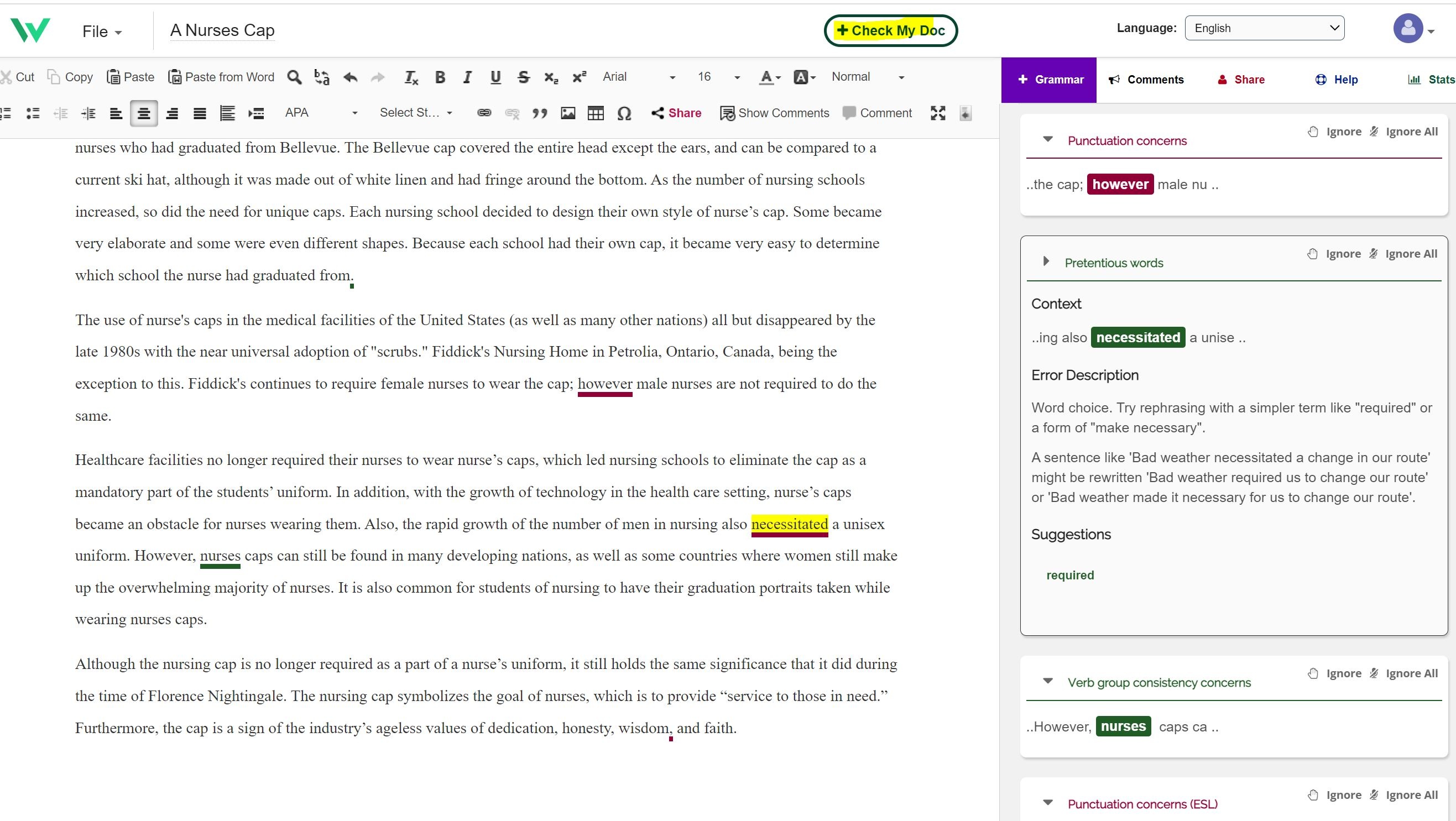Click the Cut toolbar icon

coord(18,77)
